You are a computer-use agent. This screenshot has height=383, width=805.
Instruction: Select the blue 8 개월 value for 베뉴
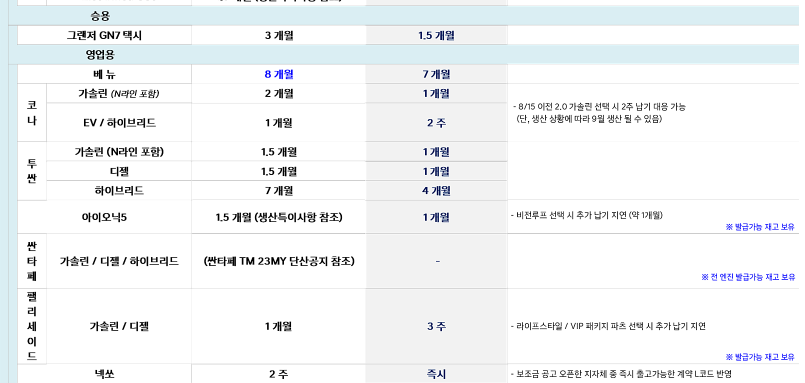[x=279, y=74]
